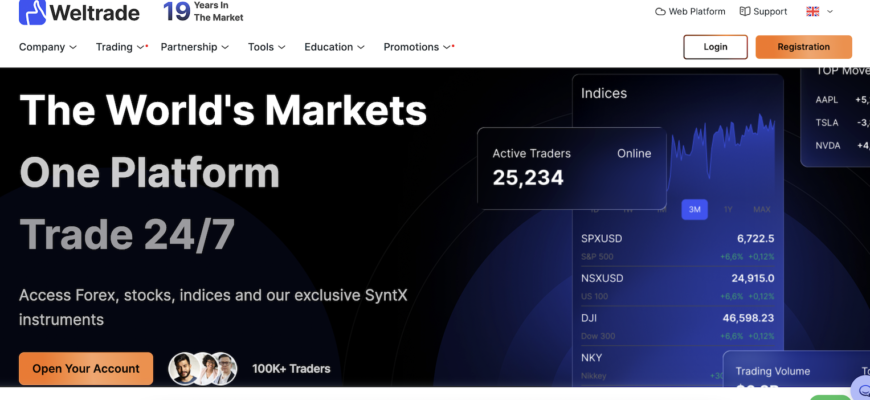This screenshot has height=400, width=870.
Task: Select the 3M chart range tab
Action: click(695, 209)
